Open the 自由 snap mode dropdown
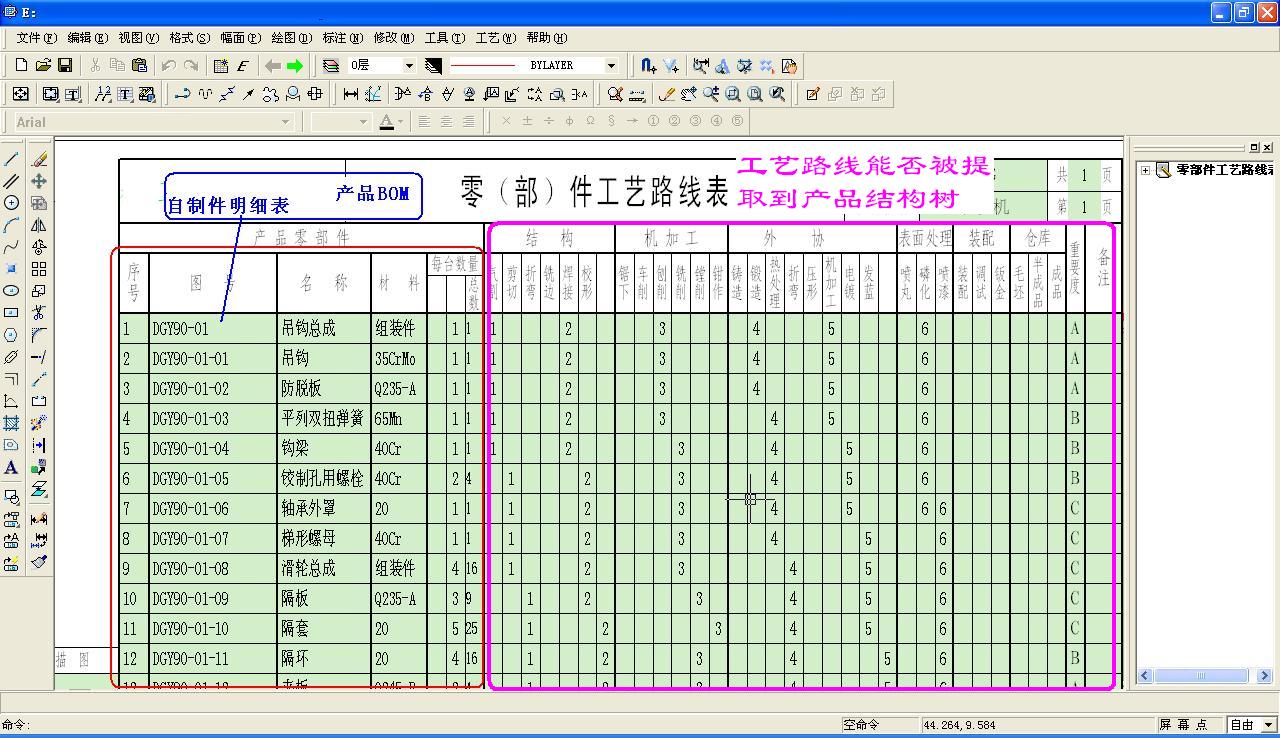Screen dimensions: 1280x738 [x=1268, y=725]
